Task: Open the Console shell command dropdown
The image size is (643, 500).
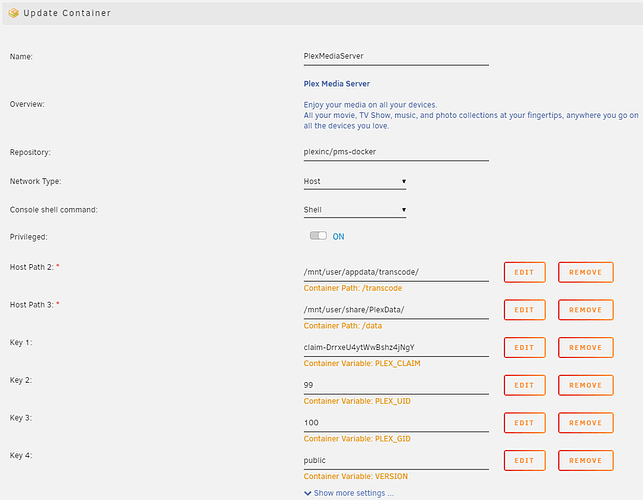Action: pos(355,210)
